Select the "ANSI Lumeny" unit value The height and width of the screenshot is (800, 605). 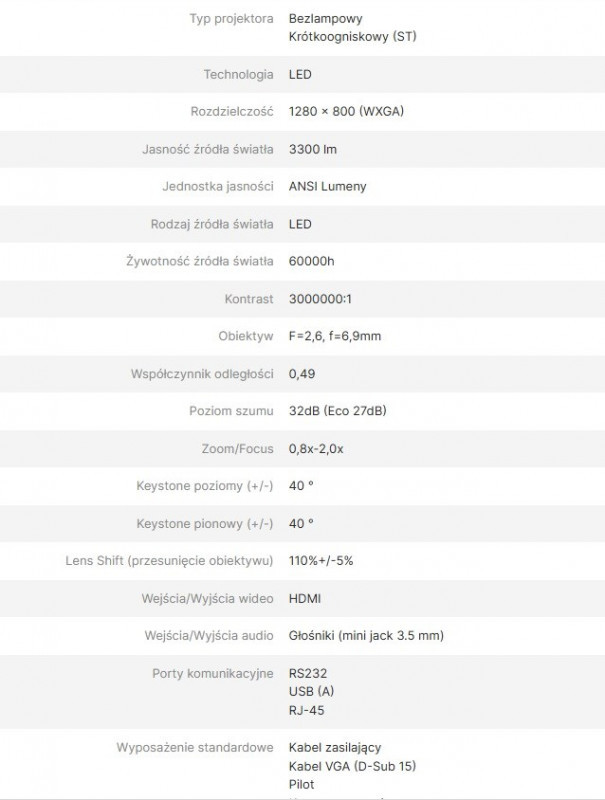[327, 186]
